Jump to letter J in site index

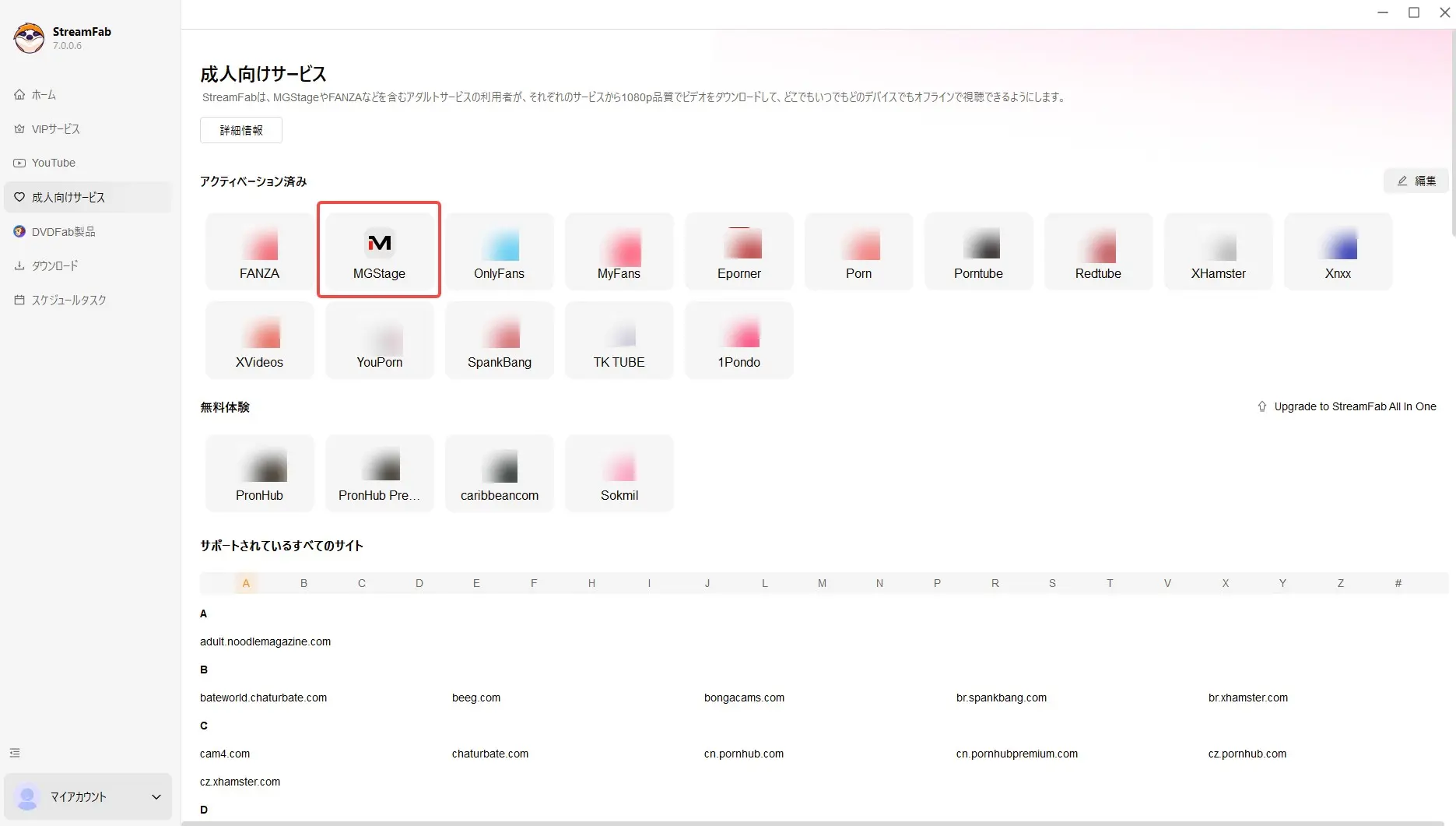707,583
